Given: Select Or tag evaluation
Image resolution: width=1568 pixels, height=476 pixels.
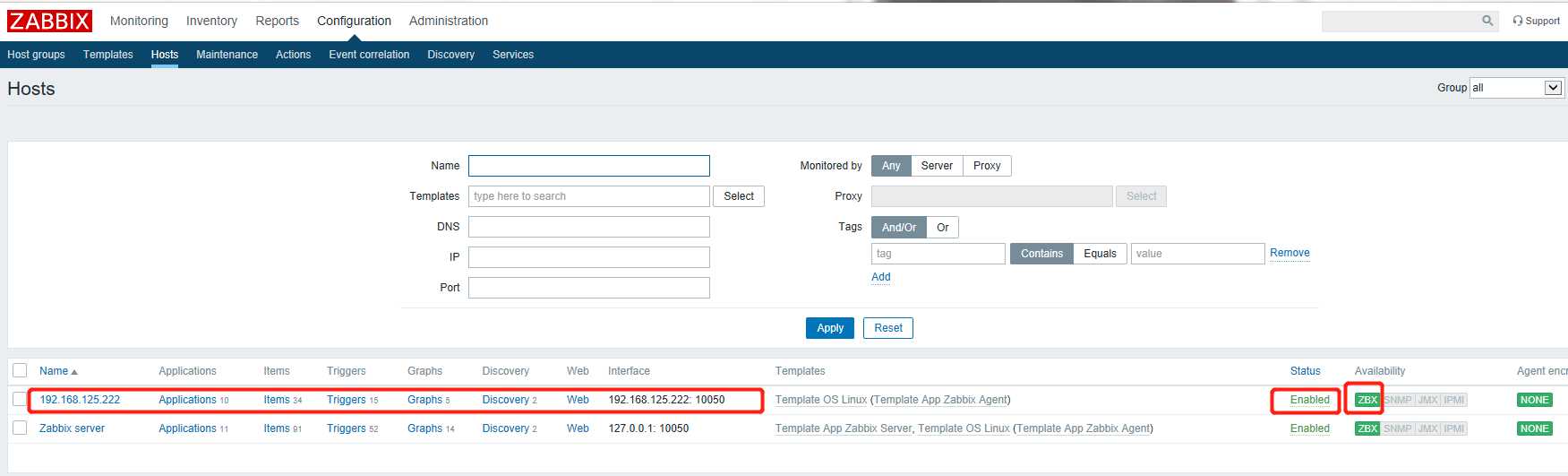Looking at the screenshot, I should (x=943, y=228).
